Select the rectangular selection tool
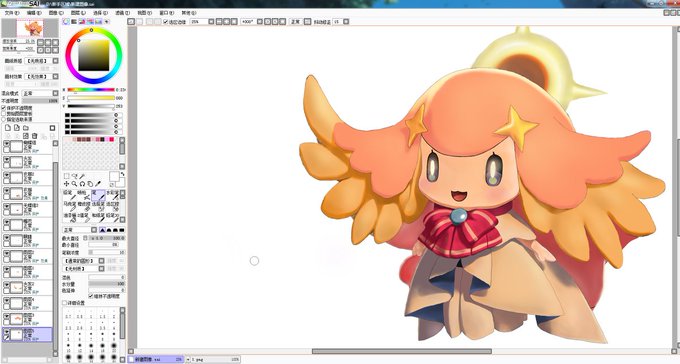 pos(66,176)
